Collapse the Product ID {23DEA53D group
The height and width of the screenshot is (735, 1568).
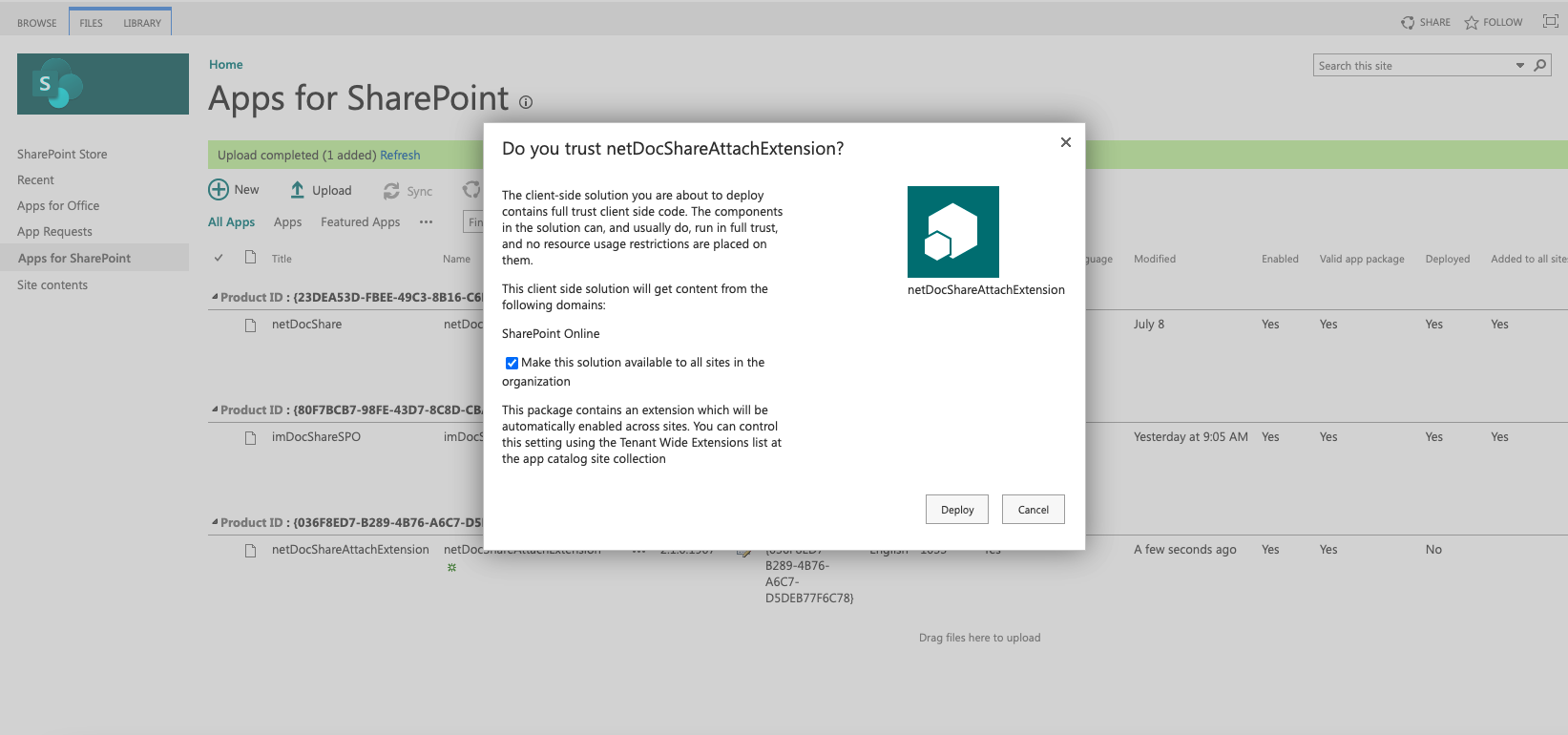click(x=215, y=297)
